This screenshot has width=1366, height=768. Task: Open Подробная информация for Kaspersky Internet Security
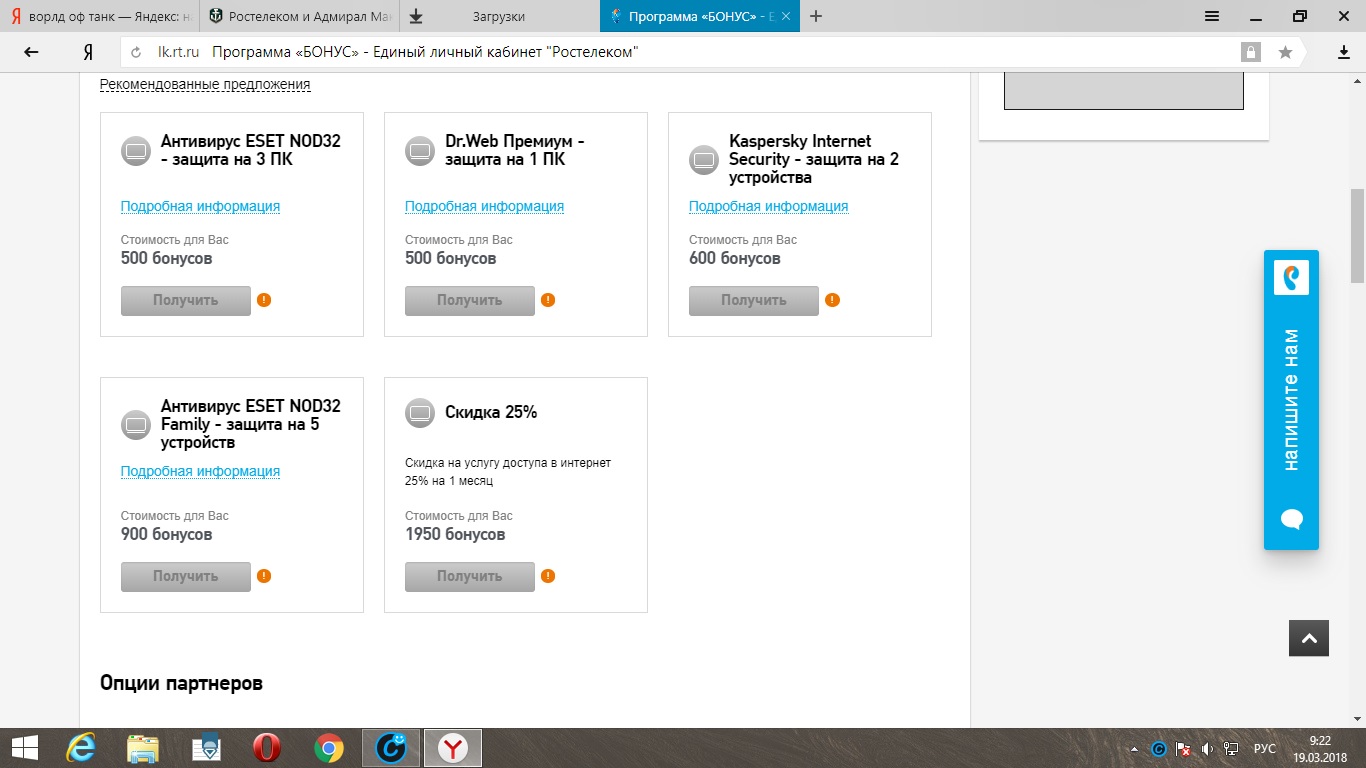[768, 206]
